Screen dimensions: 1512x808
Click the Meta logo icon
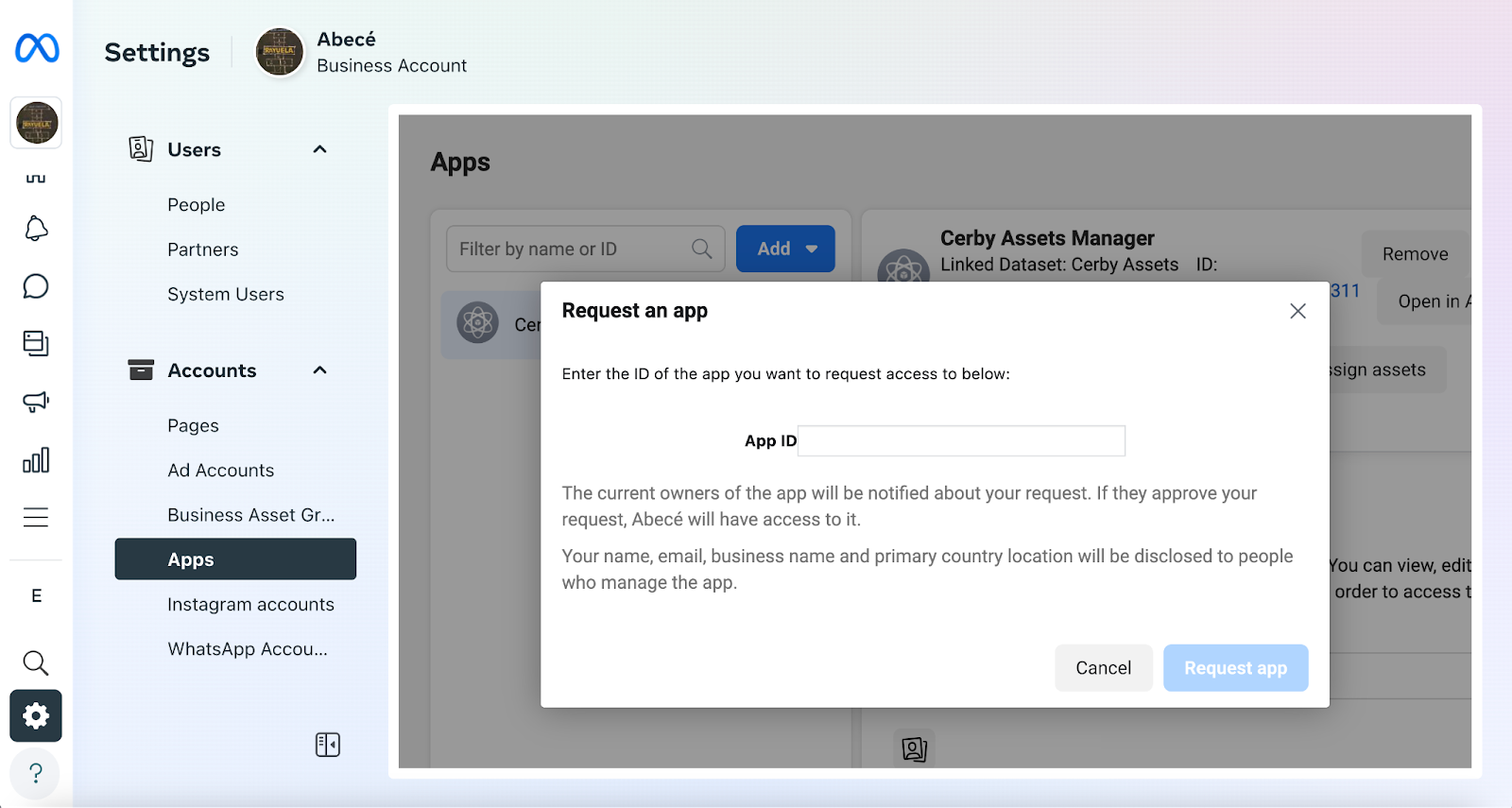click(x=37, y=48)
